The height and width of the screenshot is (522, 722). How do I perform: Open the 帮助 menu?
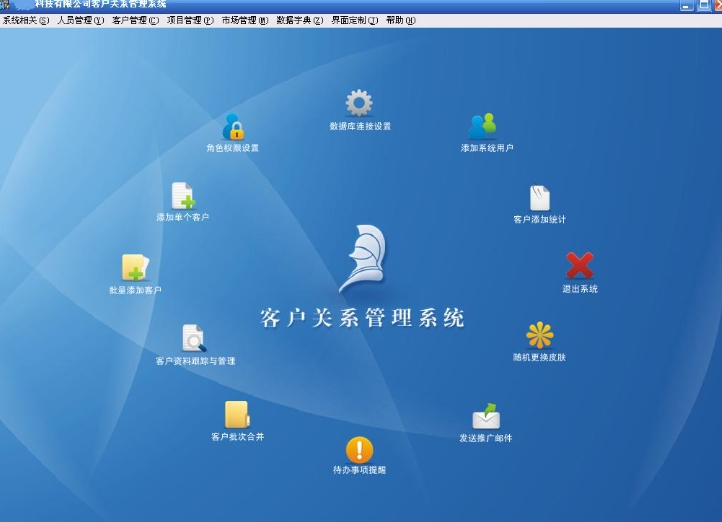[x=400, y=20]
